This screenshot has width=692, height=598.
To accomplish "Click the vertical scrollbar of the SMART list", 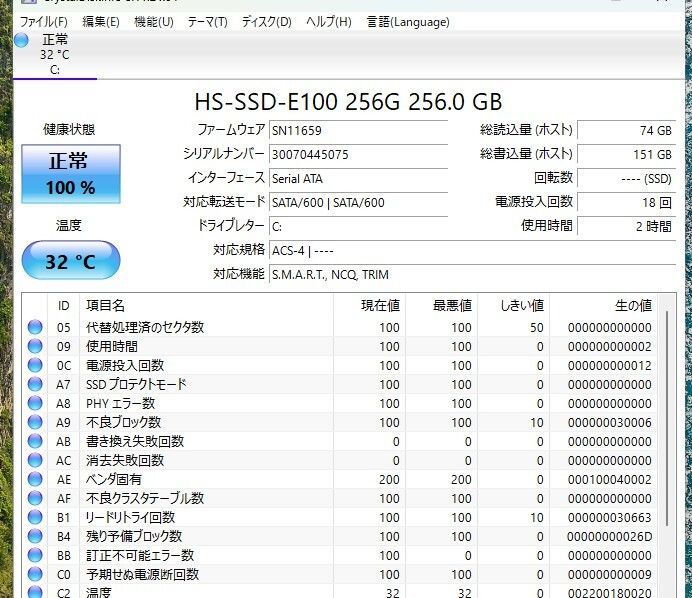I will pos(668,450).
